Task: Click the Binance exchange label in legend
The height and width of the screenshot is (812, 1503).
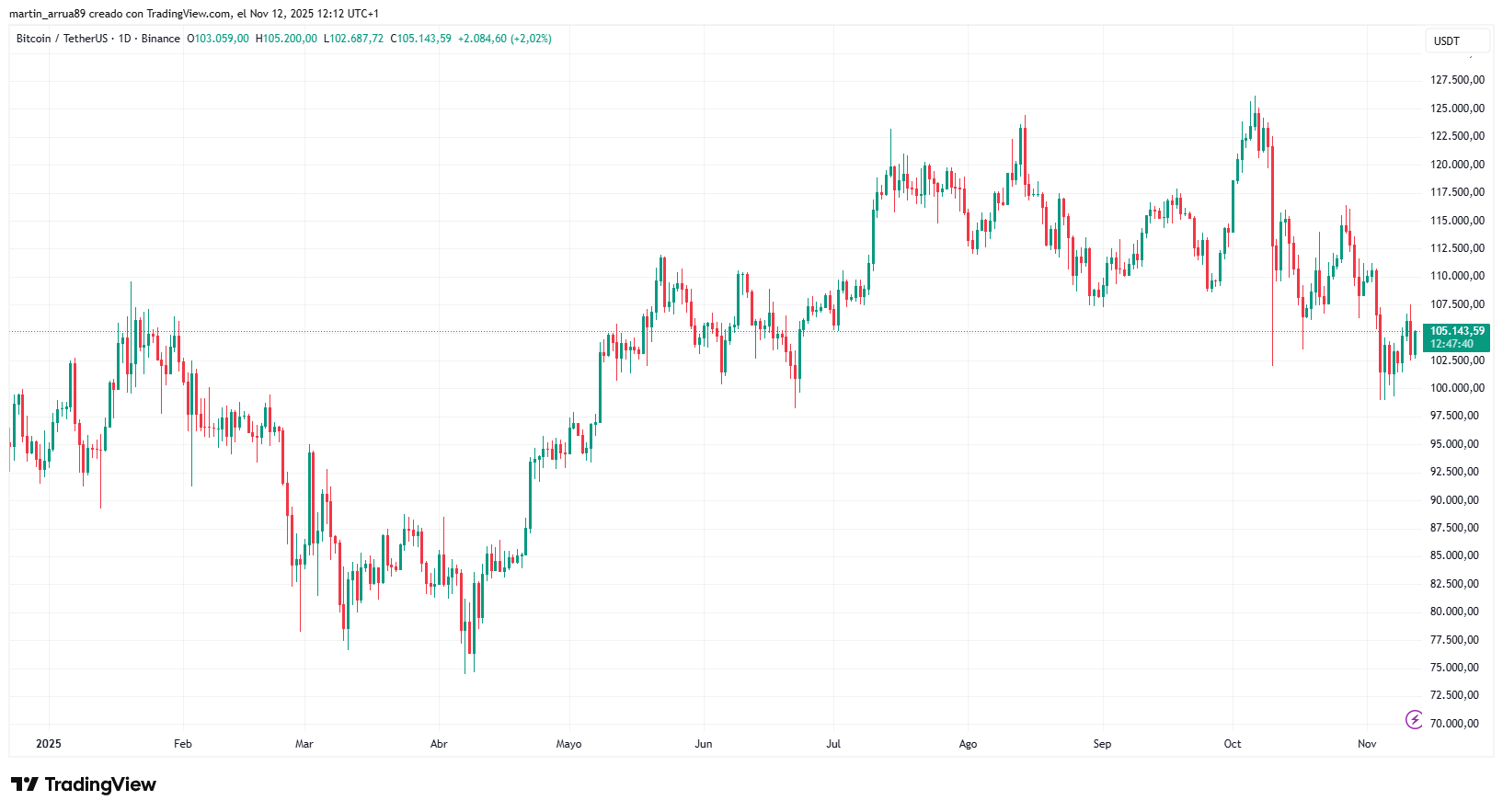Action: click(x=161, y=39)
